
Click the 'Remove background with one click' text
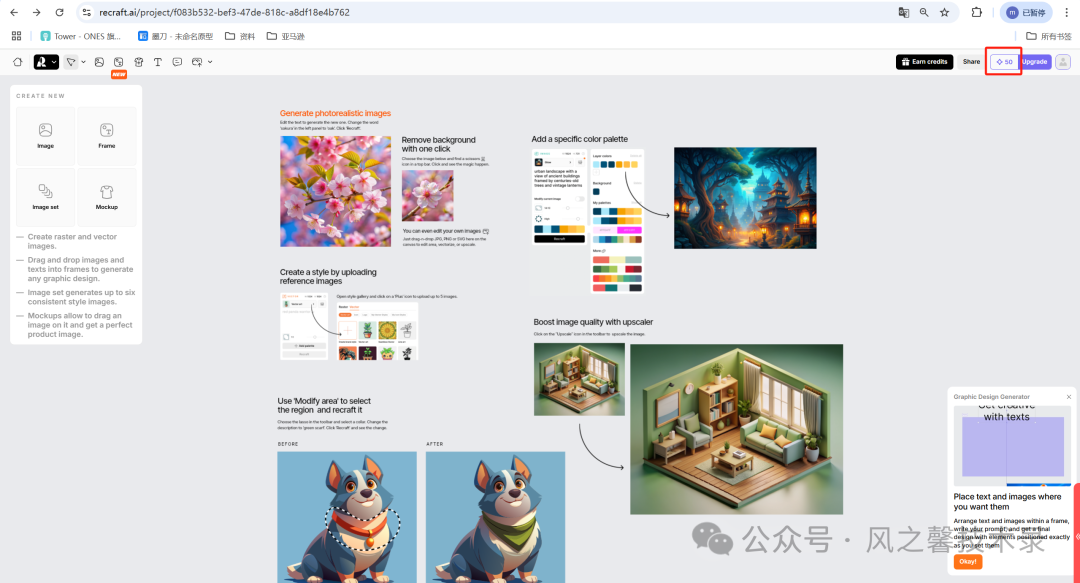click(439, 144)
